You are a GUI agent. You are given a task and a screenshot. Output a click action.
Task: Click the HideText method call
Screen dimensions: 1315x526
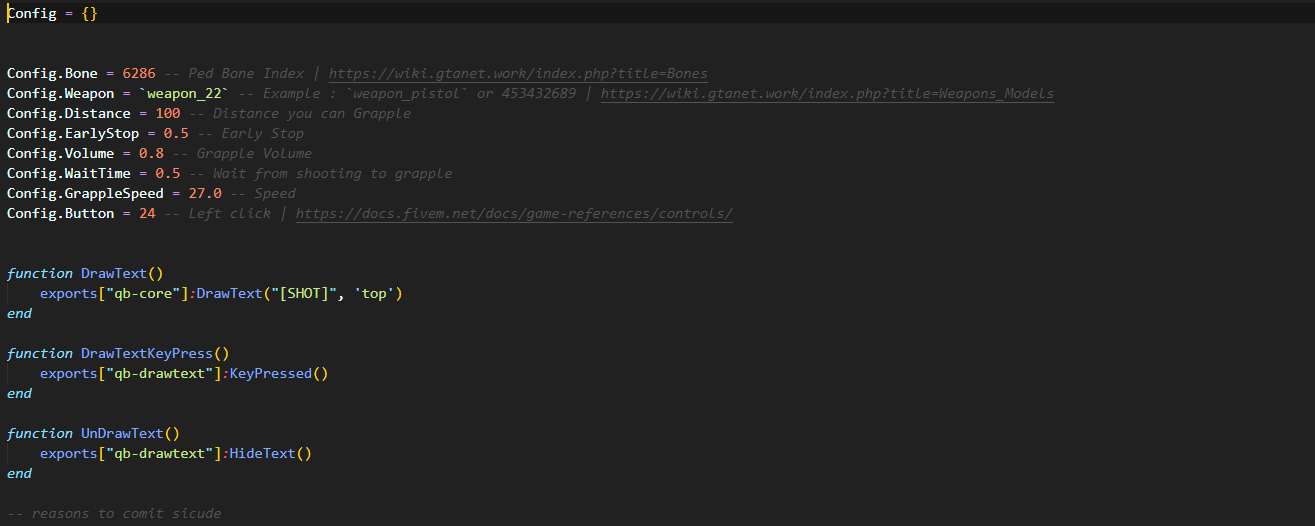(263, 454)
